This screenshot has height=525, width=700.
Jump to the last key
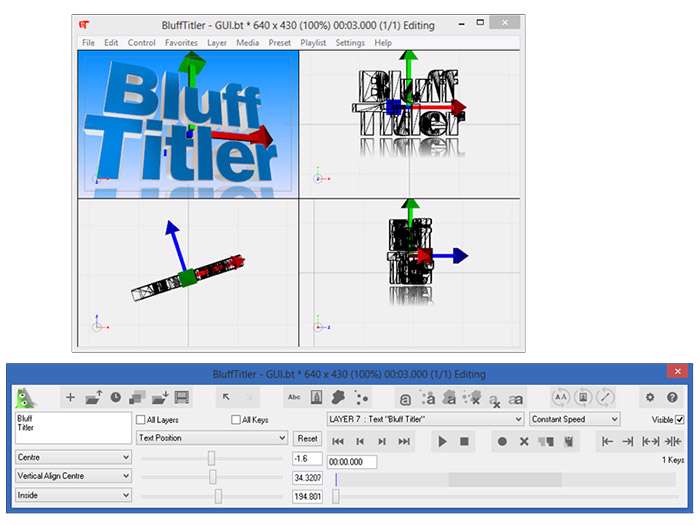[x=404, y=442]
